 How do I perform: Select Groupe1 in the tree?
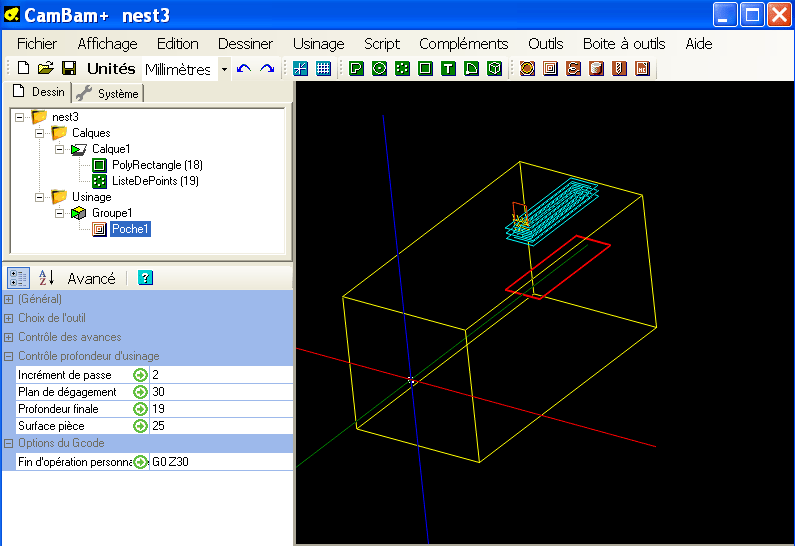click(112, 213)
